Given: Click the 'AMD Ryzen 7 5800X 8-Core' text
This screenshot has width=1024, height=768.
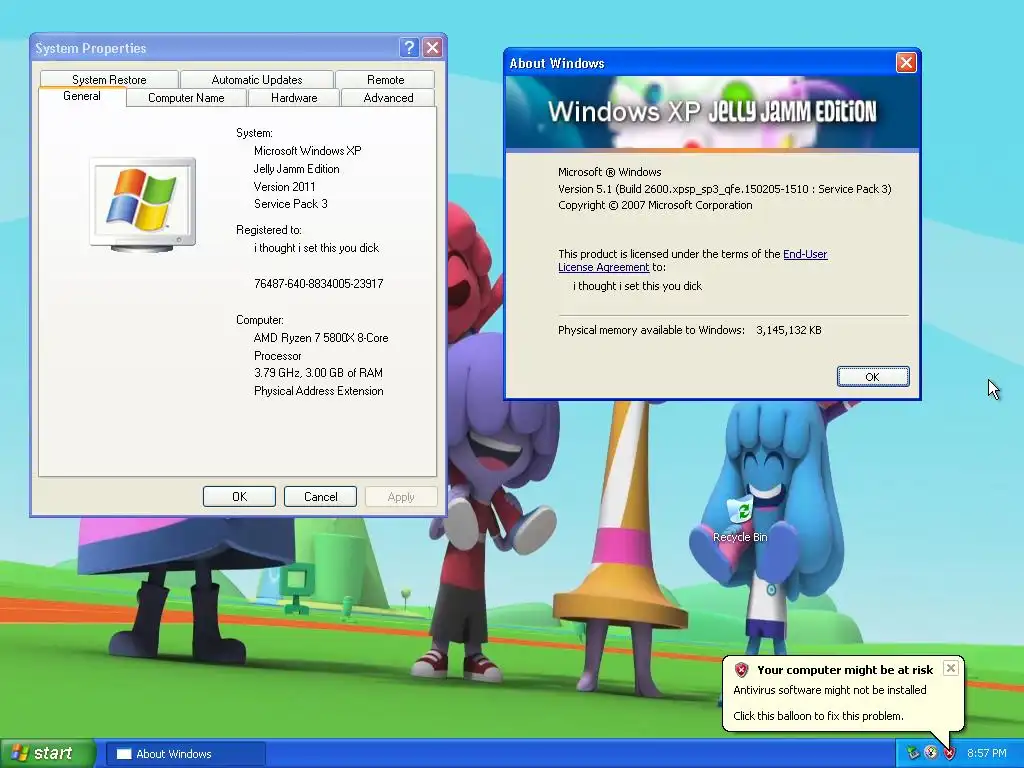Looking at the screenshot, I should point(321,338).
